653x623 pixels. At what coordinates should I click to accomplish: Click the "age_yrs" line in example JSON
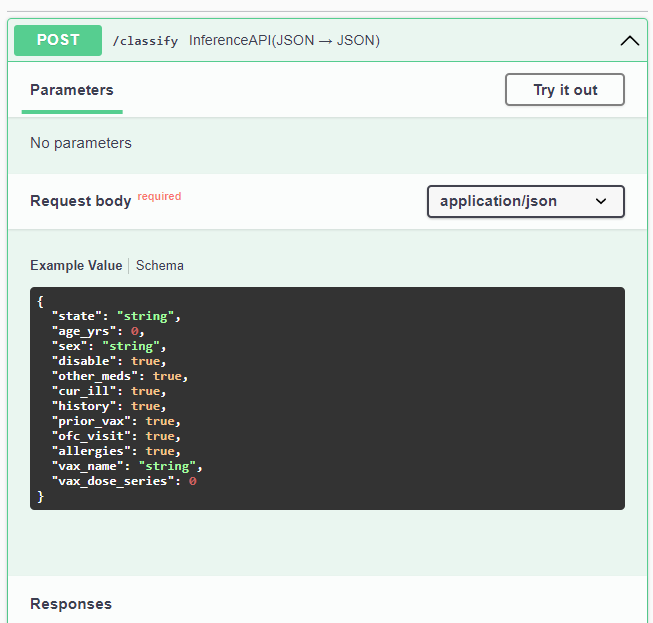(98, 331)
